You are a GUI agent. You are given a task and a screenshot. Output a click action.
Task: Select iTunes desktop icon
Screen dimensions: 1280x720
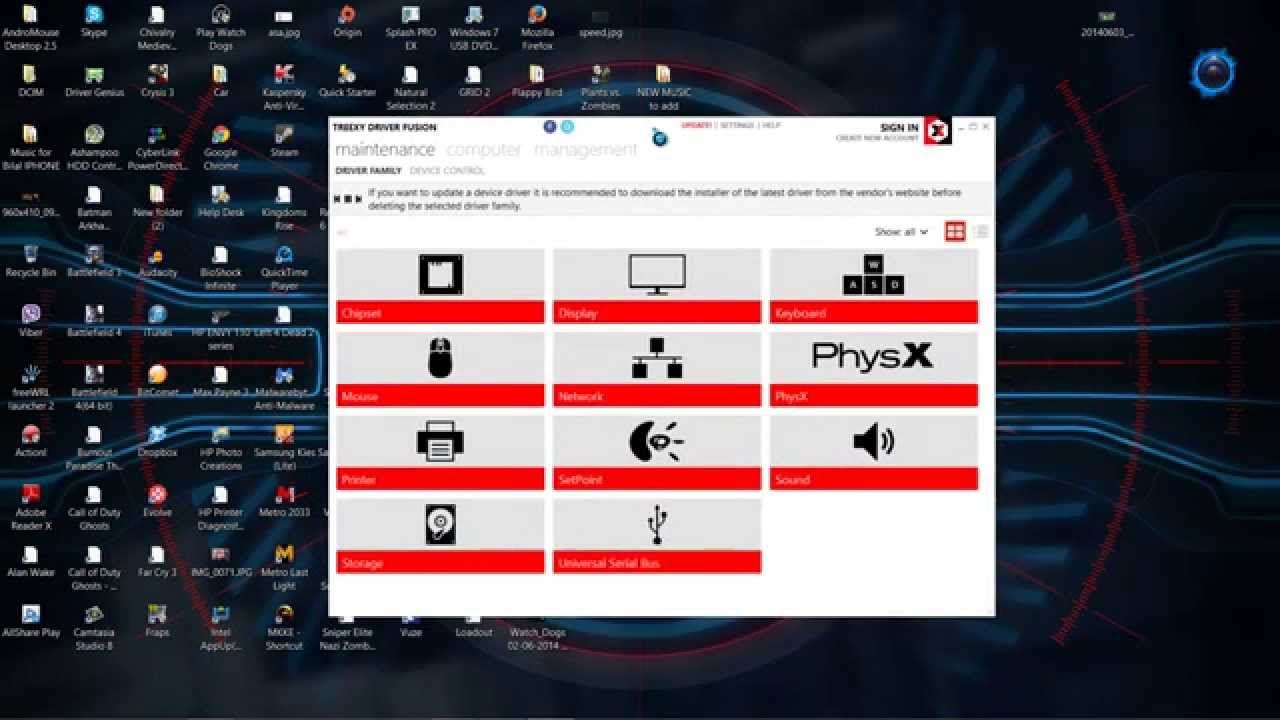157,321
